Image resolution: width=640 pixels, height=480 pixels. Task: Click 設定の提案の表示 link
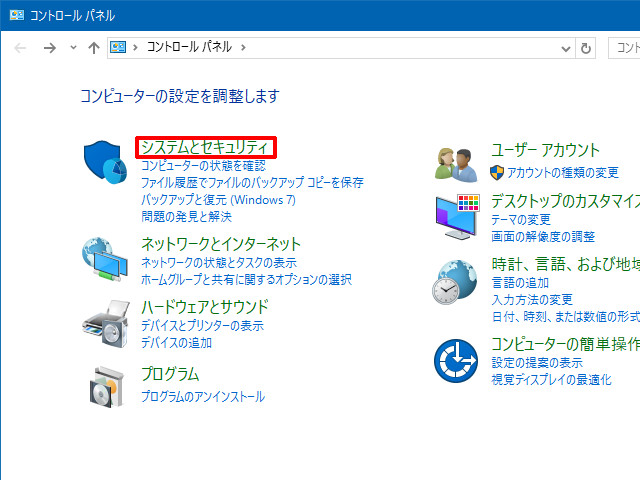pos(537,362)
